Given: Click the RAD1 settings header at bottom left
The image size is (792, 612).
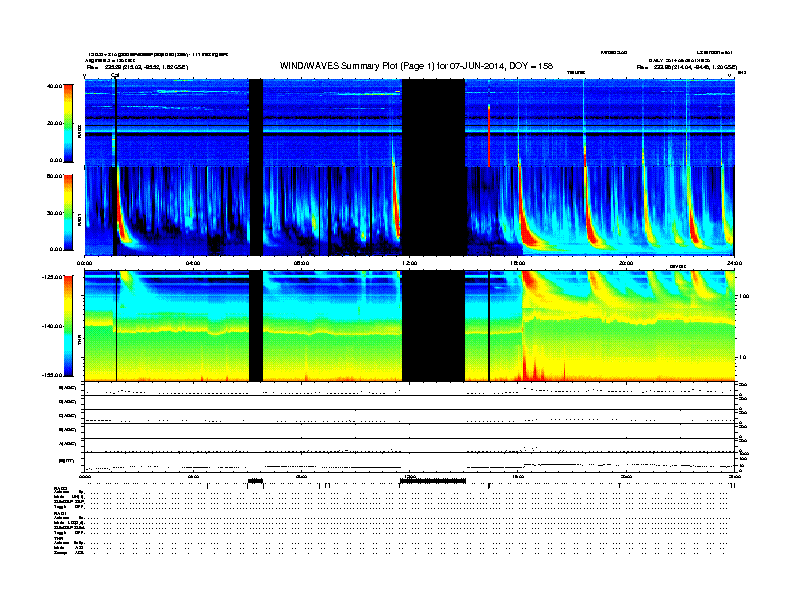Looking at the screenshot, I should click(x=61, y=513).
